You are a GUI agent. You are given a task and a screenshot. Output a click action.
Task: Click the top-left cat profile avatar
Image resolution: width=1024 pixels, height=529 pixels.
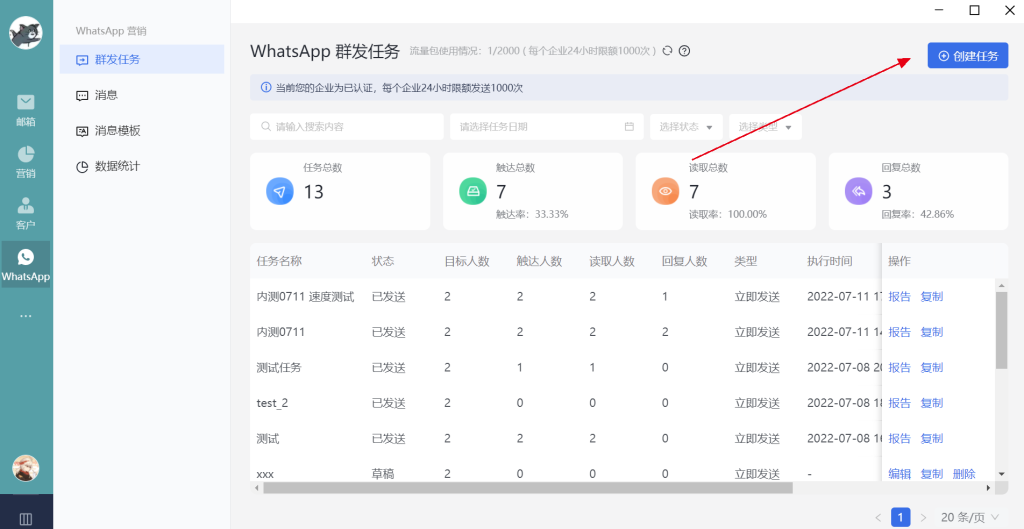click(x=25, y=33)
